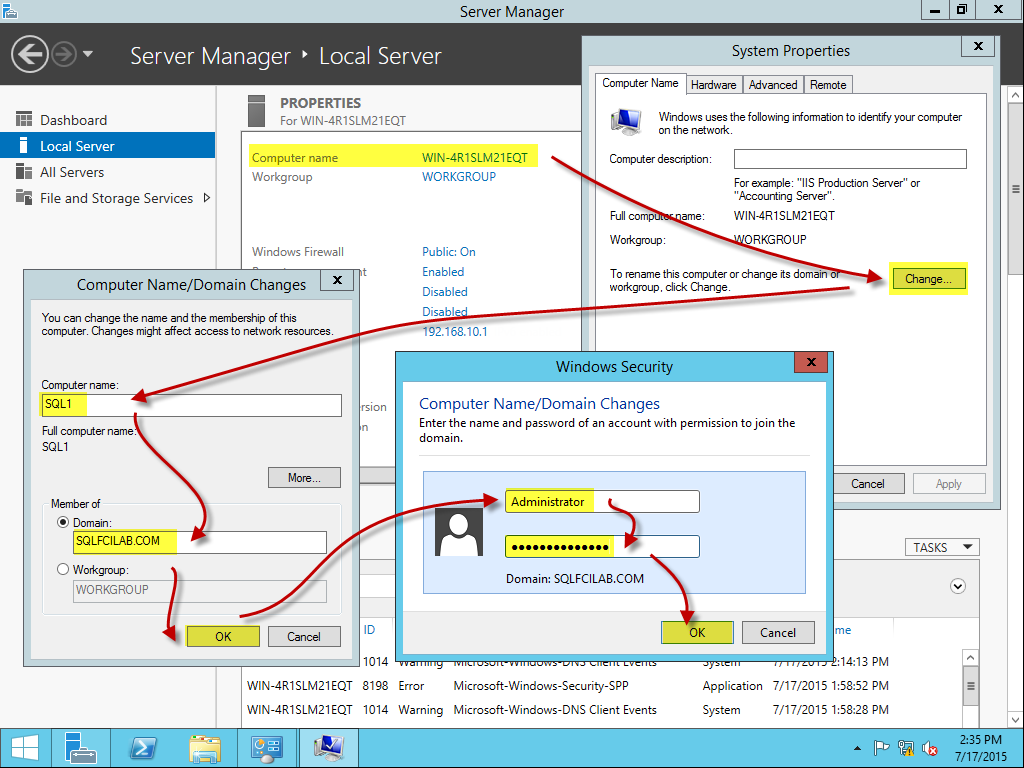The width and height of the screenshot is (1024, 768).
Task: Click the events list scroll-up arrow
Action: 970,658
